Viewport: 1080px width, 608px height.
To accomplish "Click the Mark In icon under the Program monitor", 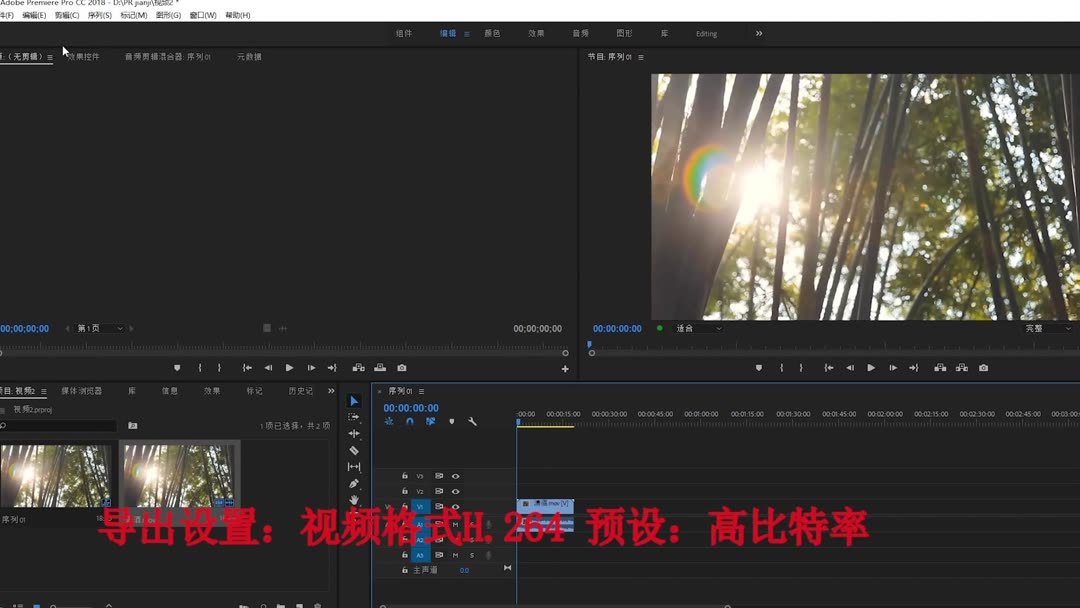I will [x=780, y=367].
